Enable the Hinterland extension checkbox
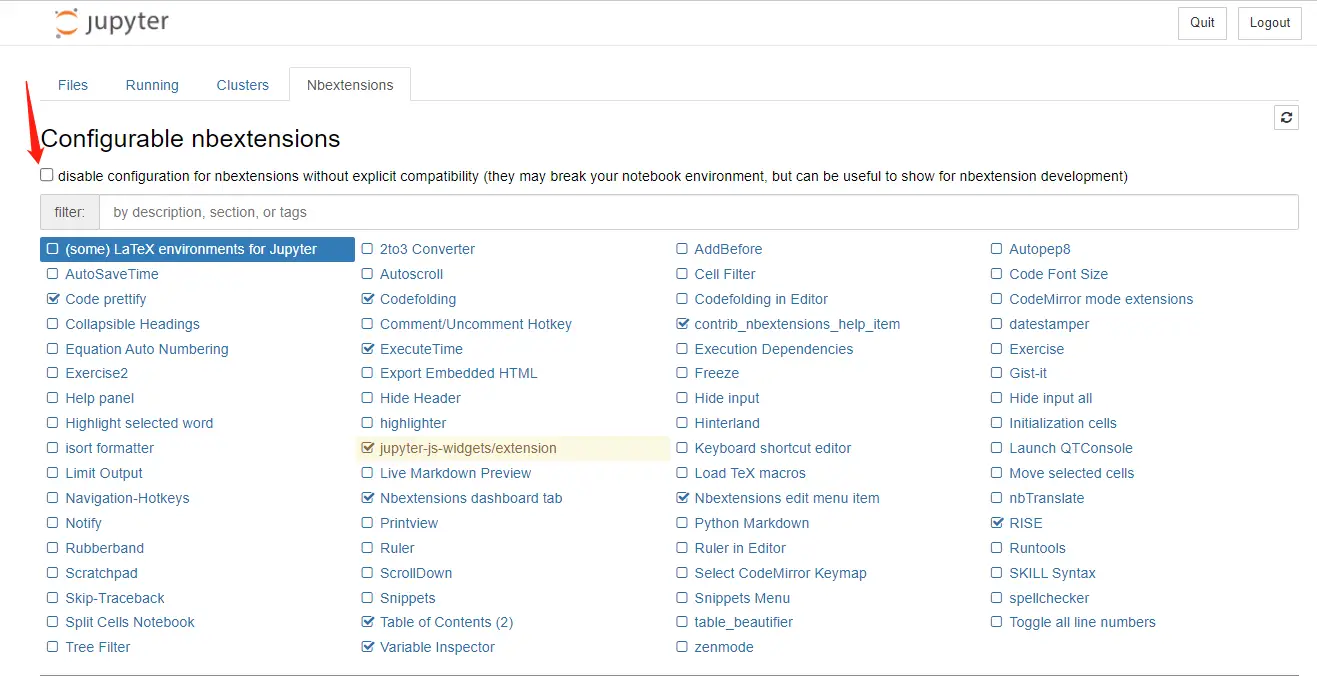Screen dimensions: 1317x684 click(x=682, y=423)
